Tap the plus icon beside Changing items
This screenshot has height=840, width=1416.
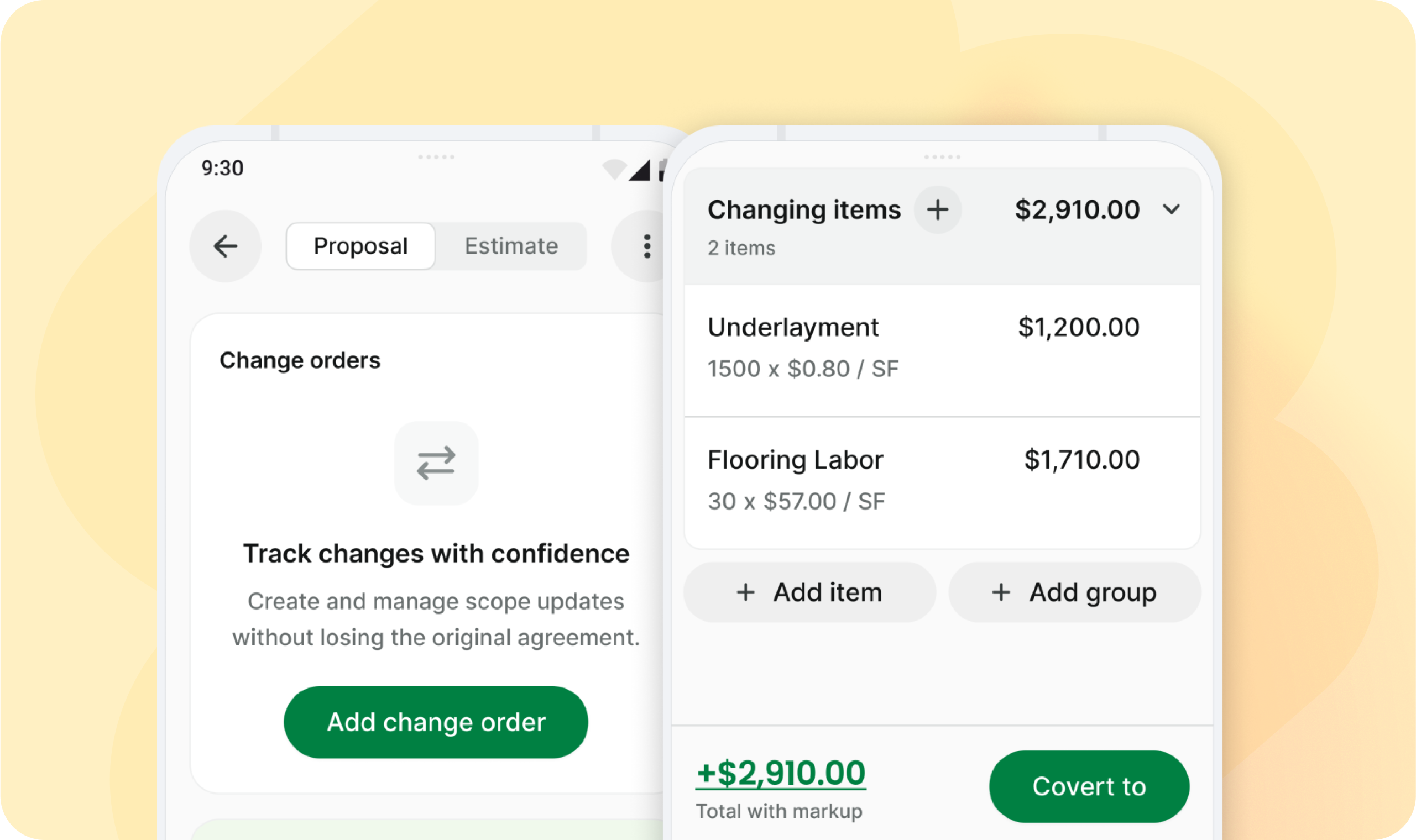(937, 210)
